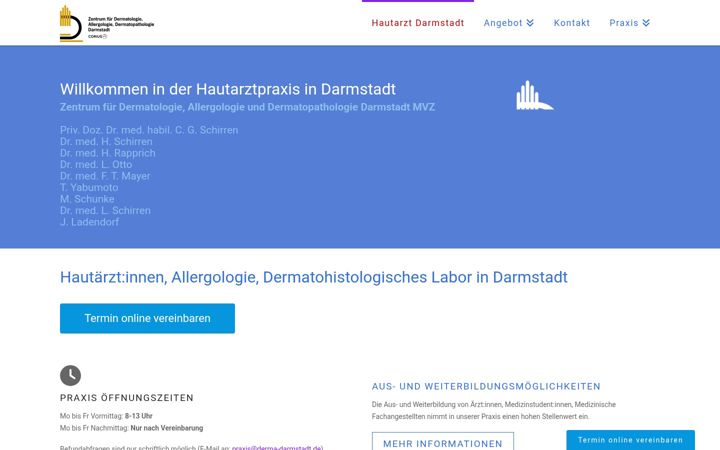The width and height of the screenshot is (720, 450).
Task: Click the praxis@derma-darmstadt.de email link
Action: click(x=277, y=447)
